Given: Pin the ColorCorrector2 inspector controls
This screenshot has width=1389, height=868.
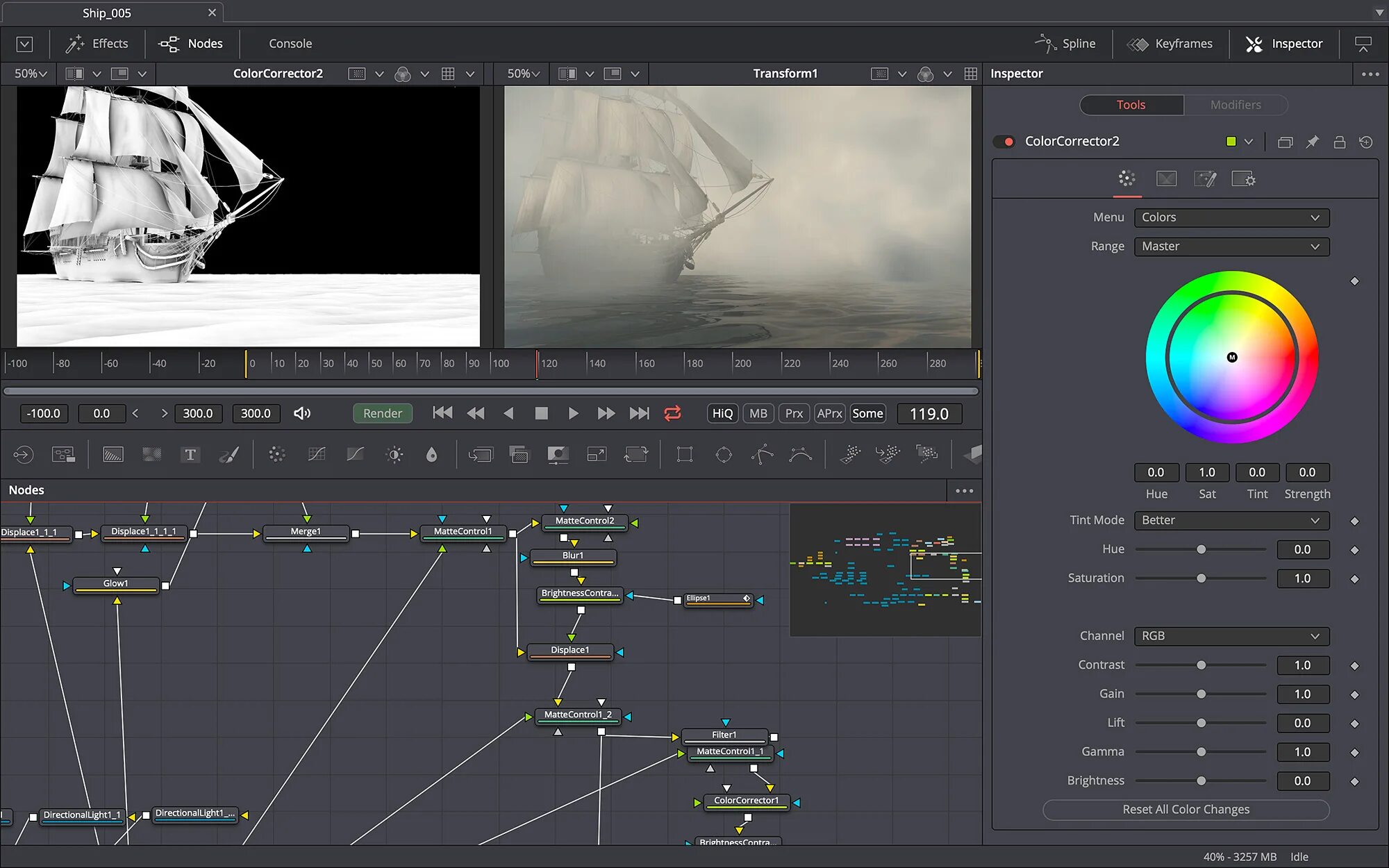Looking at the screenshot, I should click(x=1312, y=142).
